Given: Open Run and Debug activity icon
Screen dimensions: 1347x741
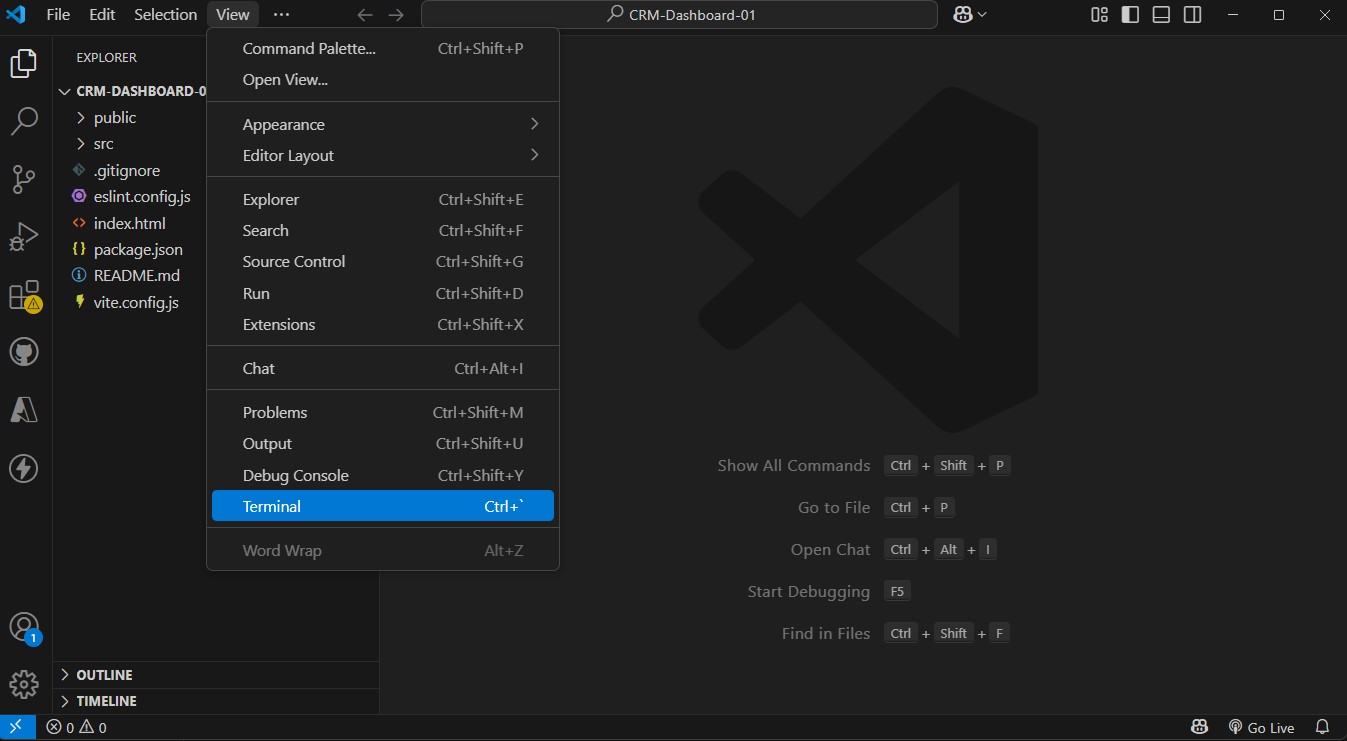Looking at the screenshot, I should click(23, 238).
